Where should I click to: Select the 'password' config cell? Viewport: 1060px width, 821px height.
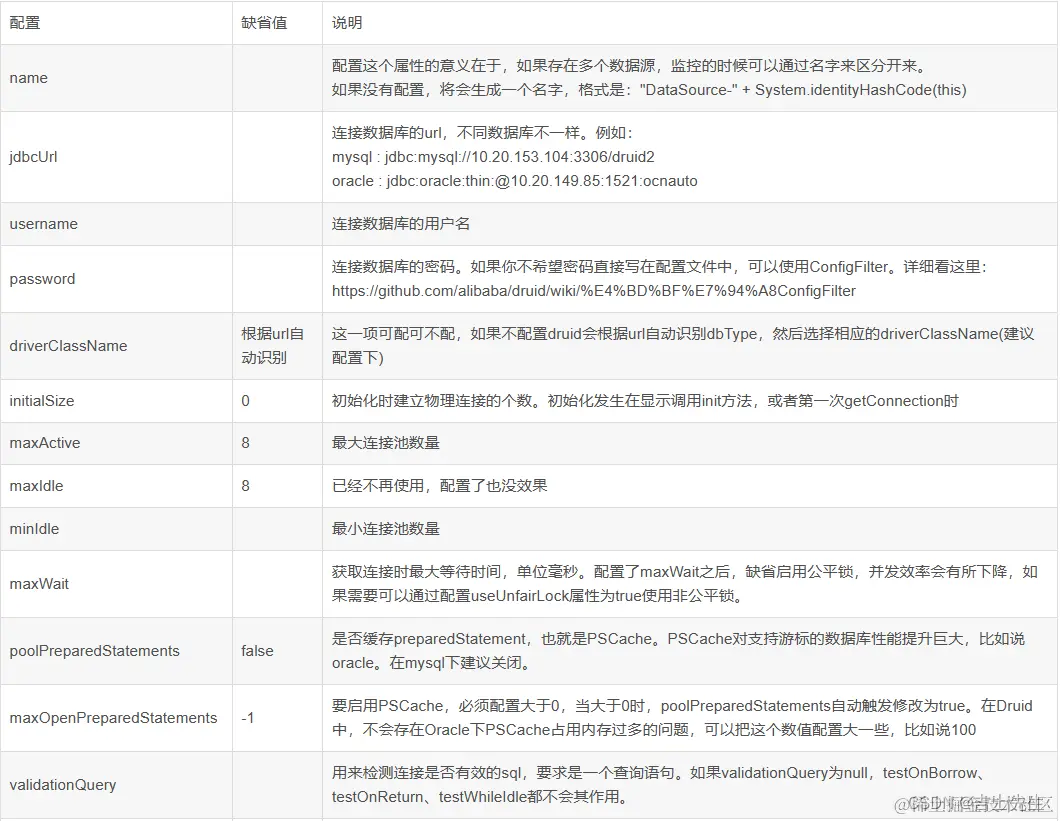(116, 279)
